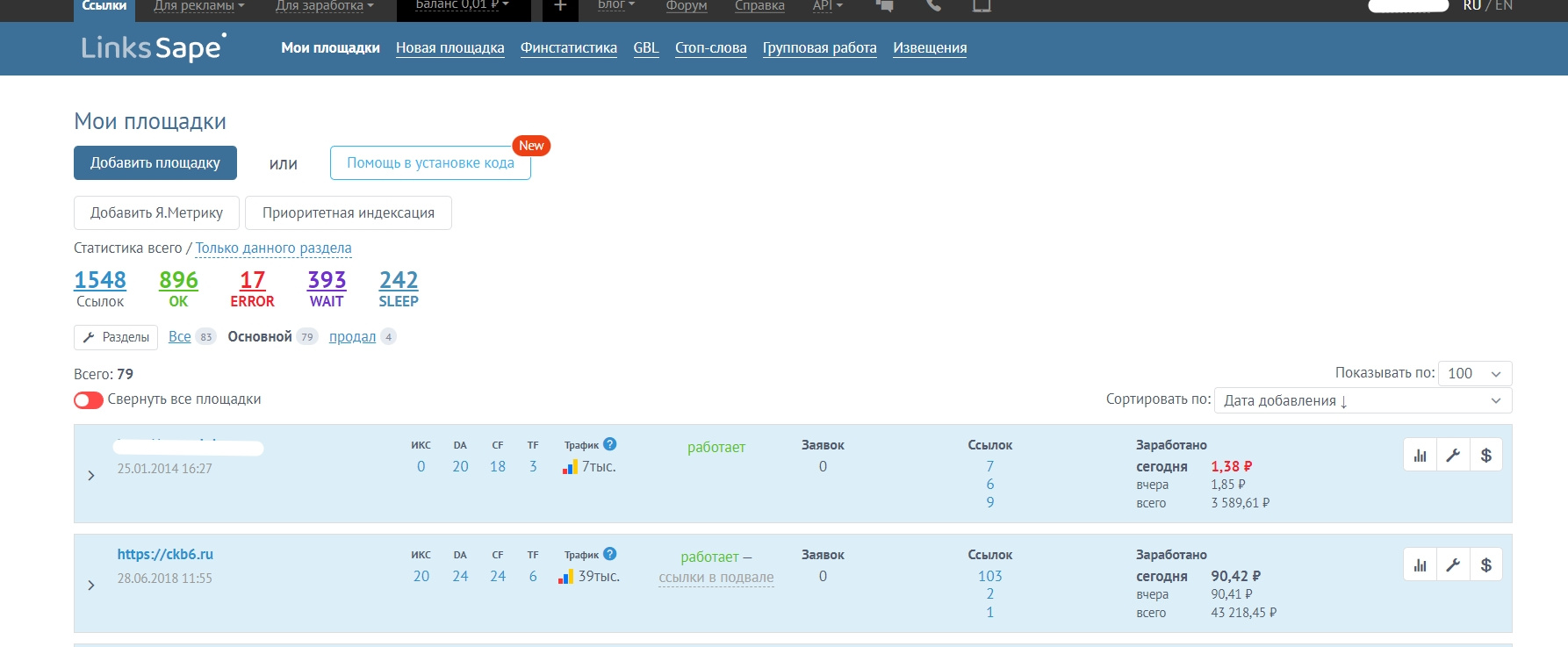This screenshot has width=1568, height=647.
Task: Click 'Помощь в установке кода' button
Action: point(430,163)
